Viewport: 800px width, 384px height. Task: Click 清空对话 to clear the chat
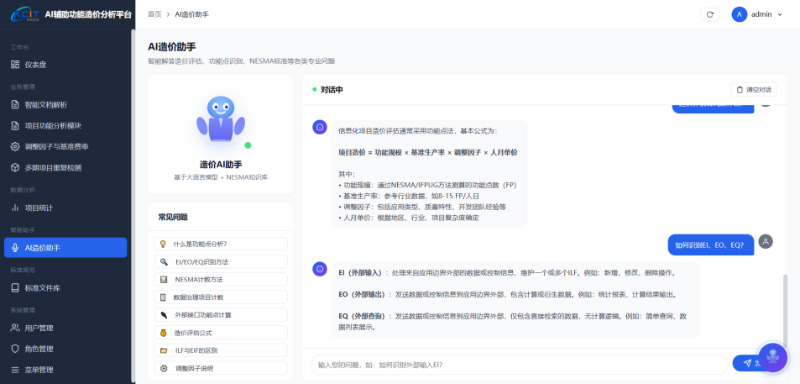[x=754, y=90]
